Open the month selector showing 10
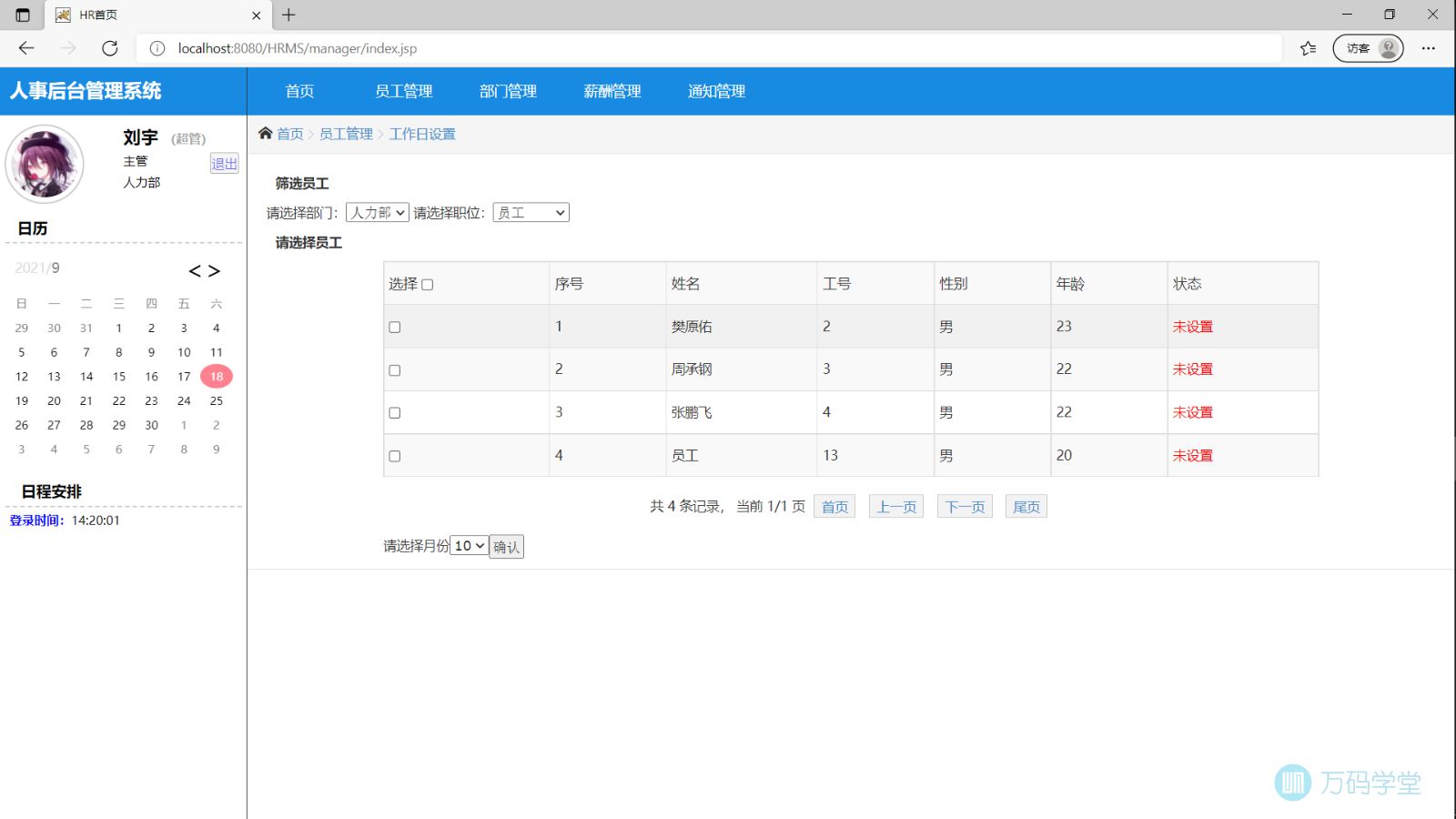This screenshot has width=1456, height=819. [x=470, y=546]
